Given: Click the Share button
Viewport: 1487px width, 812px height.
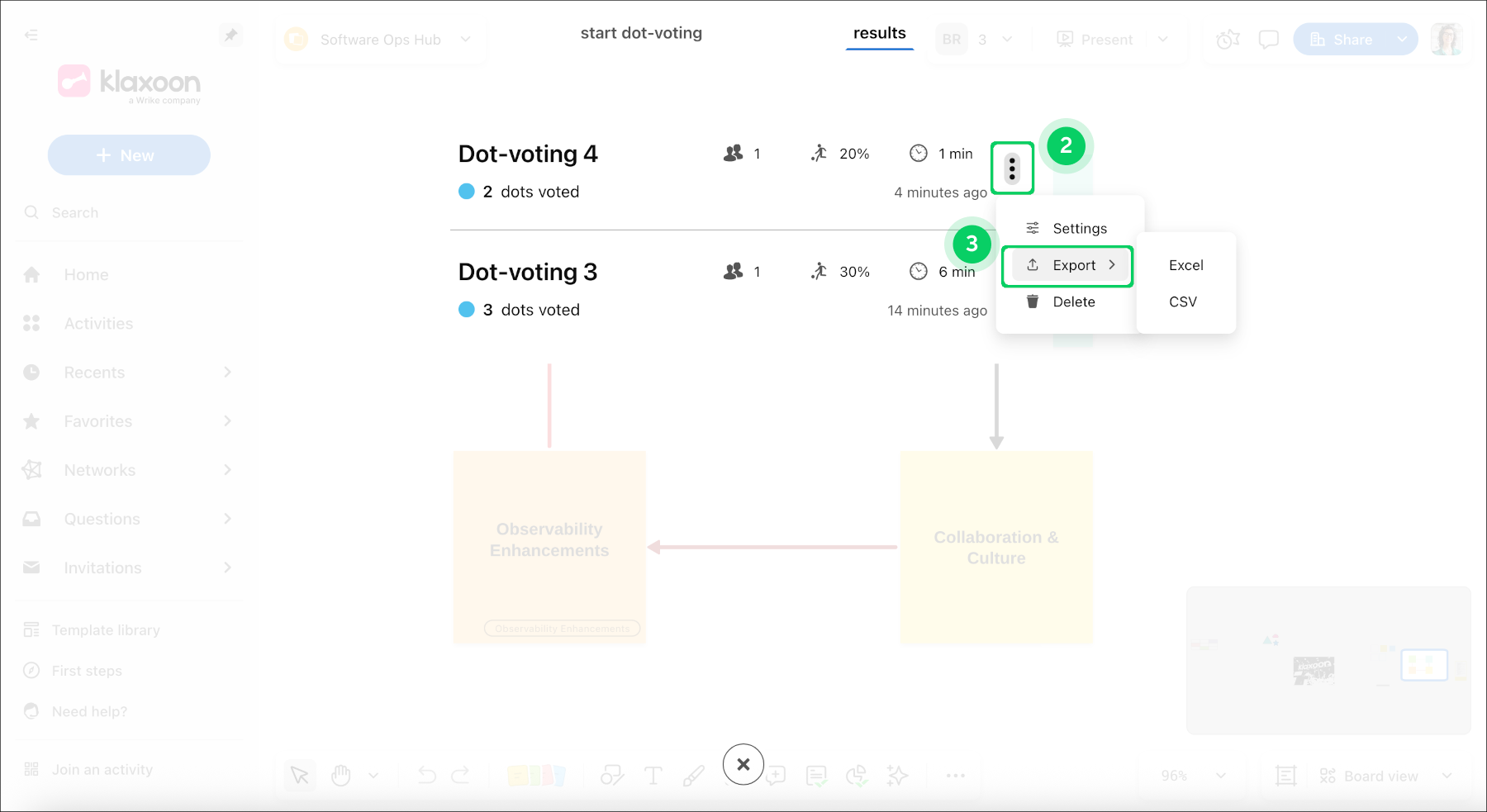Looking at the screenshot, I should 1343,40.
